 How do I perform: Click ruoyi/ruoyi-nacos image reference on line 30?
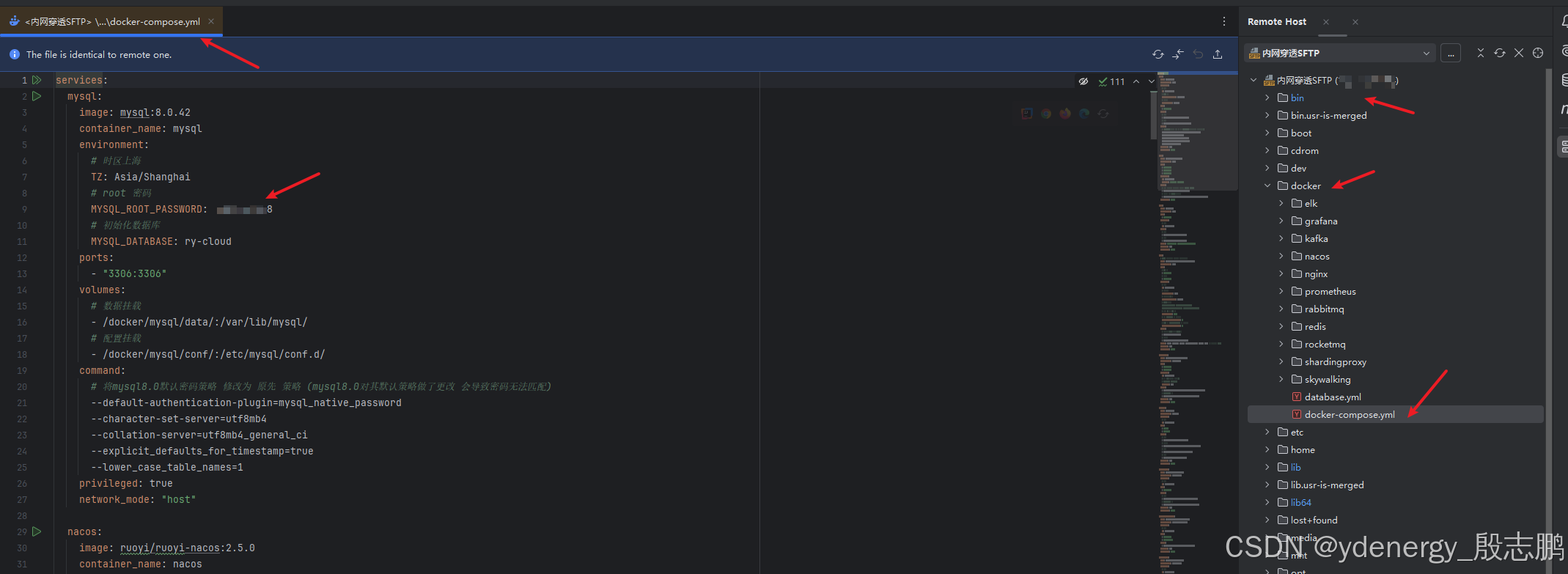(x=170, y=548)
